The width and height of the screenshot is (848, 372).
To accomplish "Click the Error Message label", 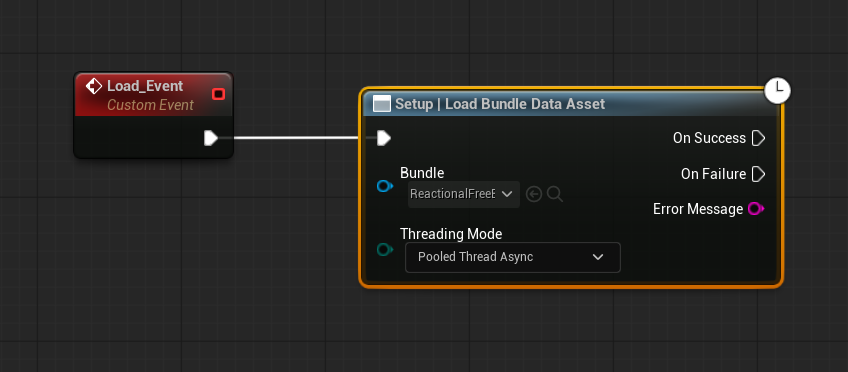I will [698, 209].
